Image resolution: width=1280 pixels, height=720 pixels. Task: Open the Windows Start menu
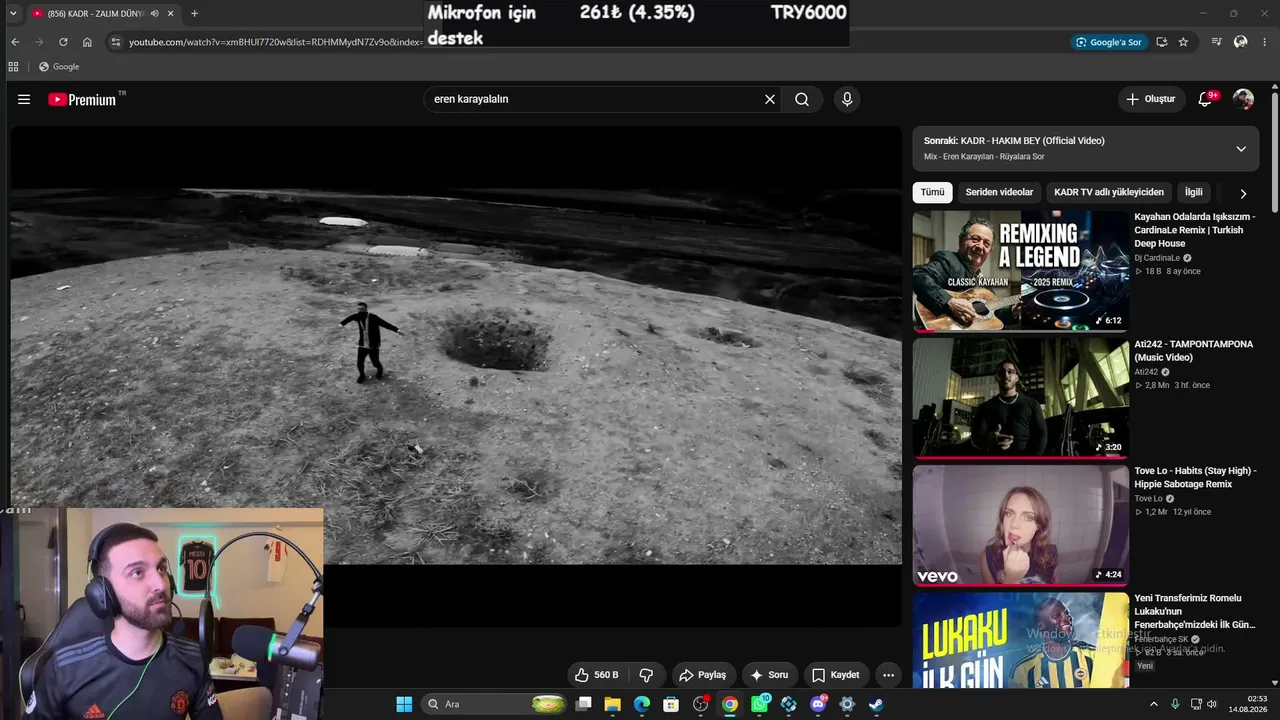coord(404,704)
